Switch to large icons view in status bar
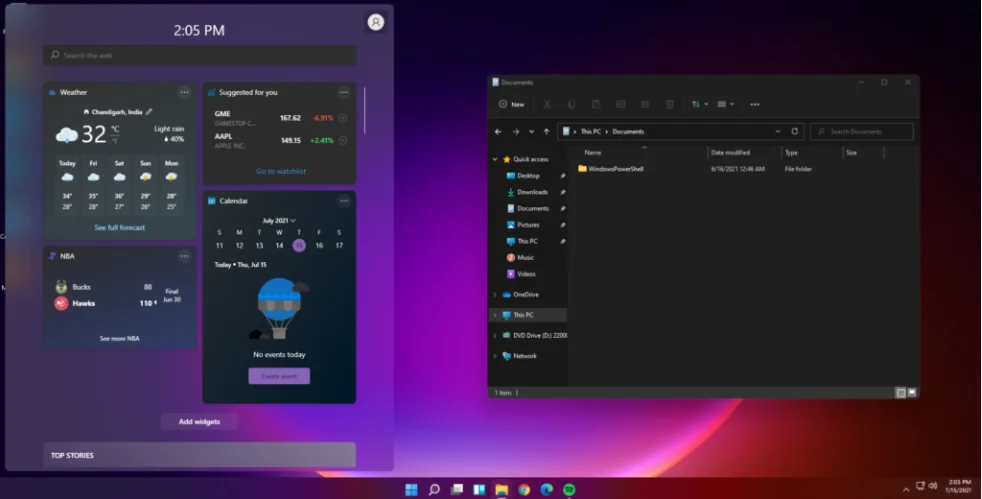The width and height of the screenshot is (982, 499). [910, 393]
